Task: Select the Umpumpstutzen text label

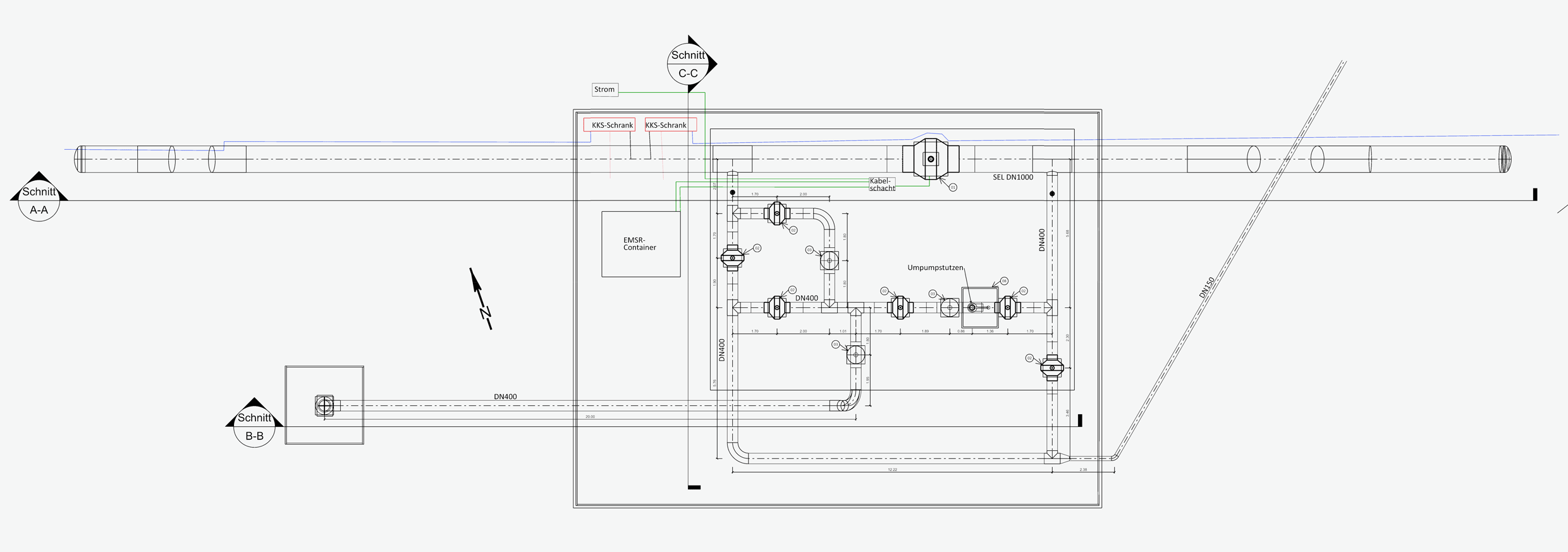Action: (x=935, y=268)
